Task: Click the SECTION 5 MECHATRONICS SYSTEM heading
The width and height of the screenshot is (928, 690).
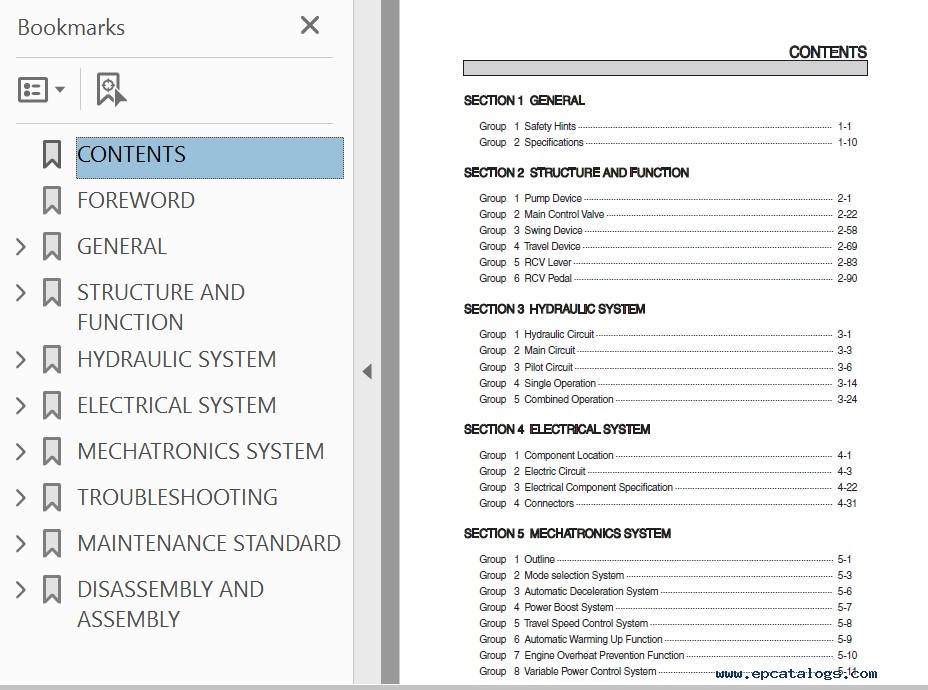Action: (568, 534)
